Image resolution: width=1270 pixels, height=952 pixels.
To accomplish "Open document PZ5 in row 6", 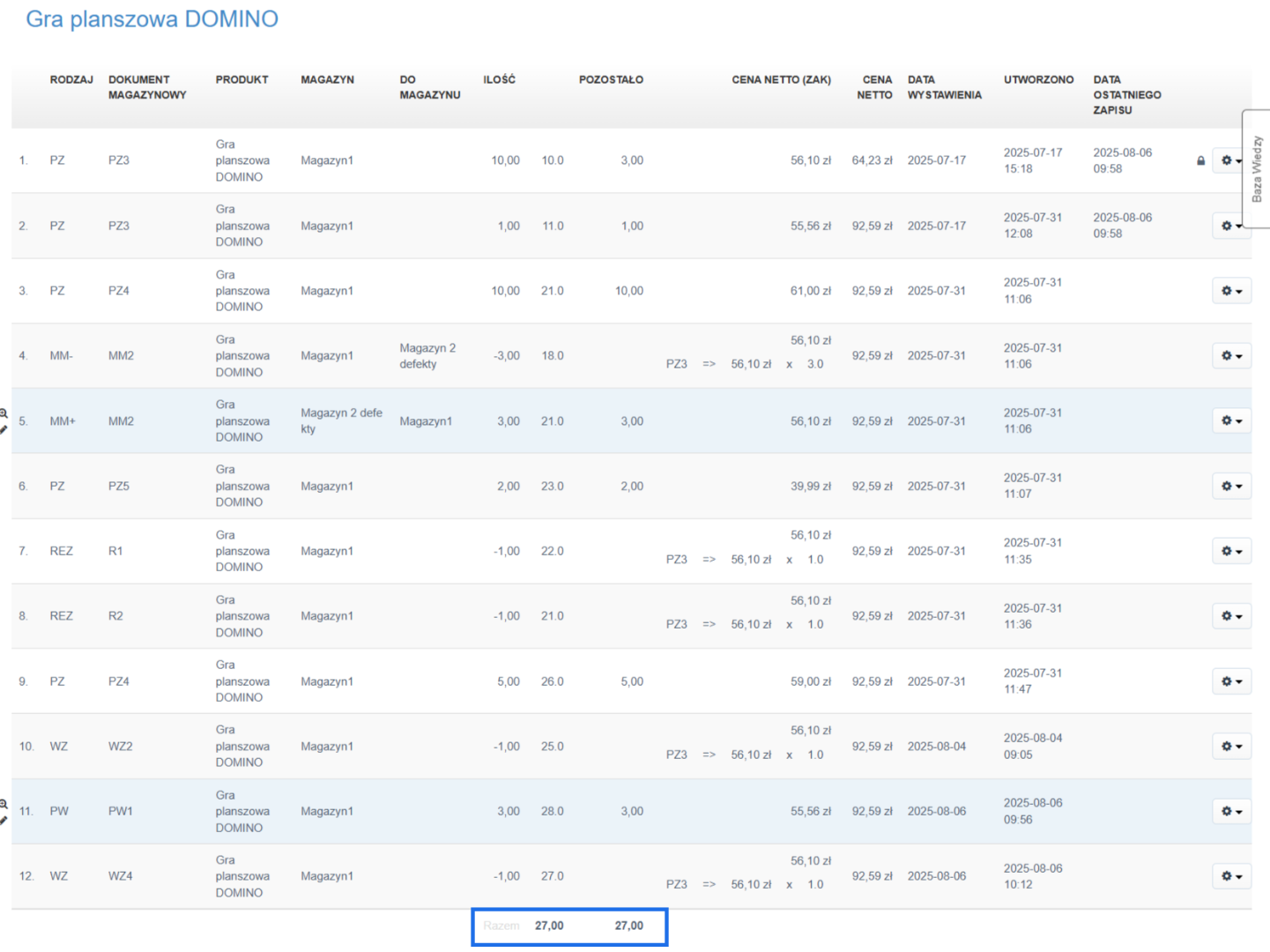I will (119, 486).
